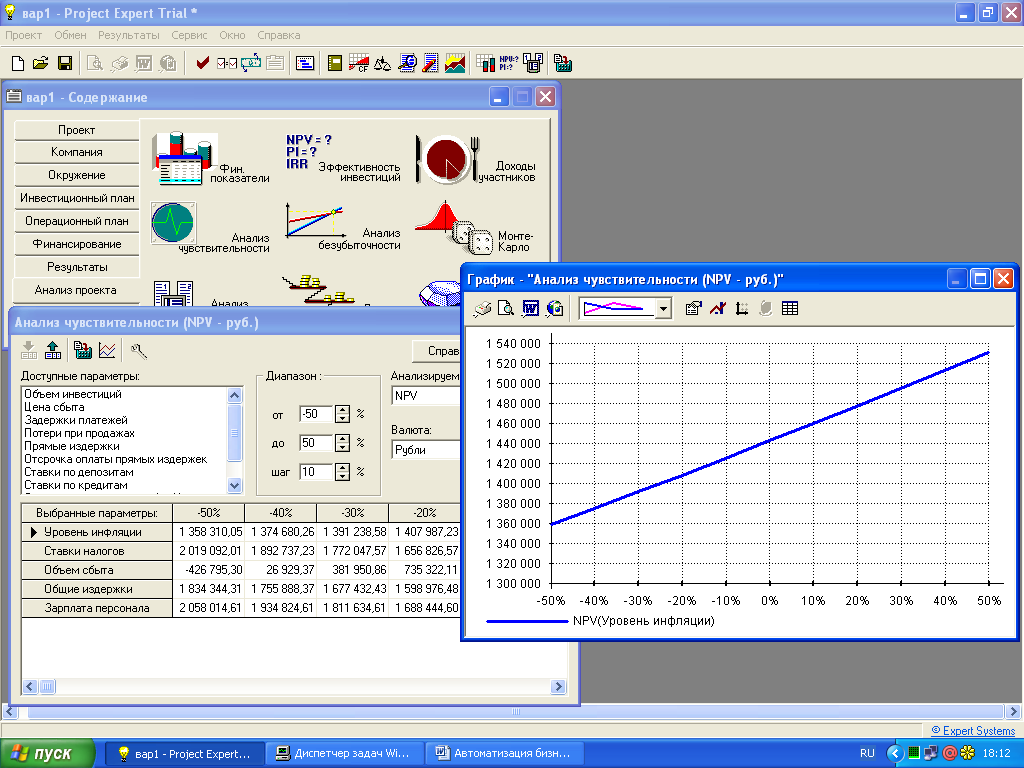Click the red line chart style icon
The image size is (1024, 768).
(718, 309)
